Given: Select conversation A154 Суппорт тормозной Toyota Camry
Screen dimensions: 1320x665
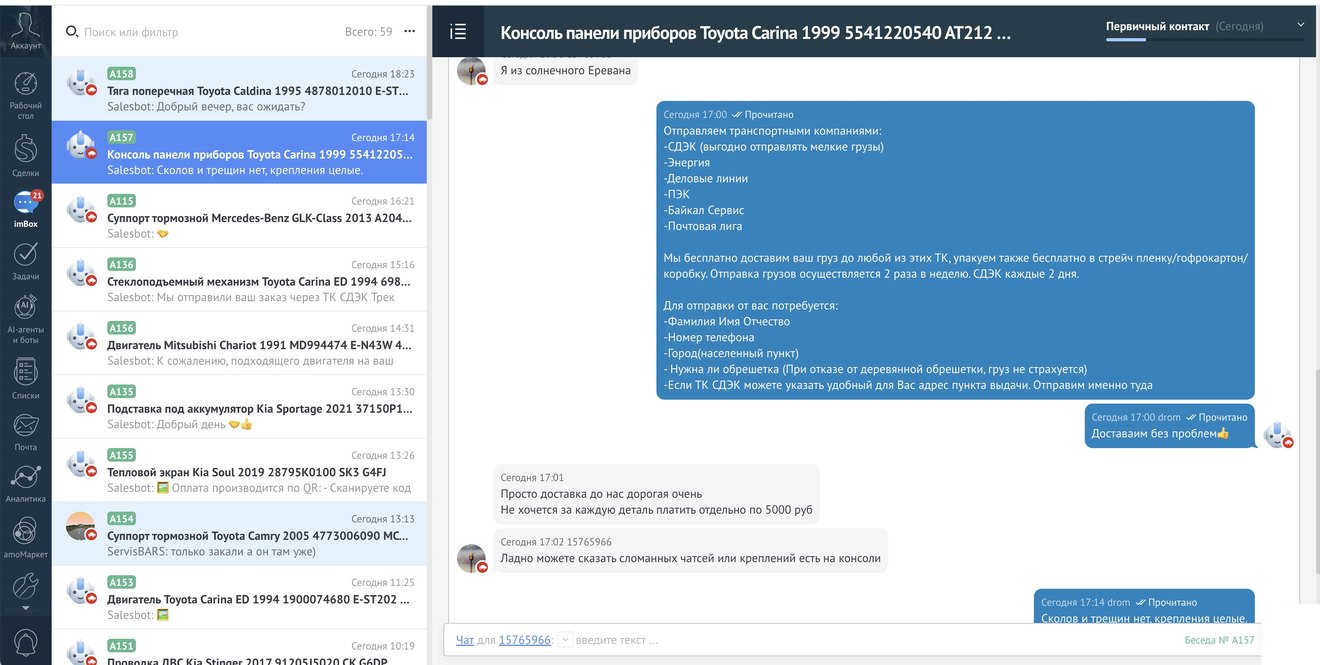Looking at the screenshot, I should (x=239, y=534).
